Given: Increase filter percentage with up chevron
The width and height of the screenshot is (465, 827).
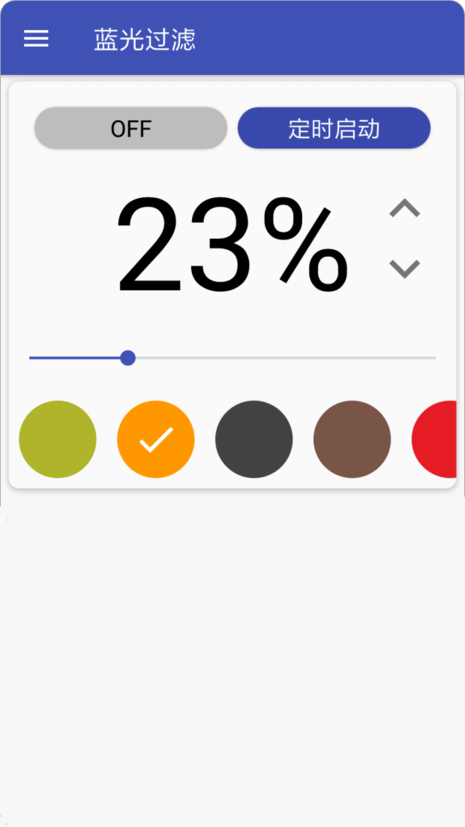Looking at the screenshot, I should tap(404, 208).
